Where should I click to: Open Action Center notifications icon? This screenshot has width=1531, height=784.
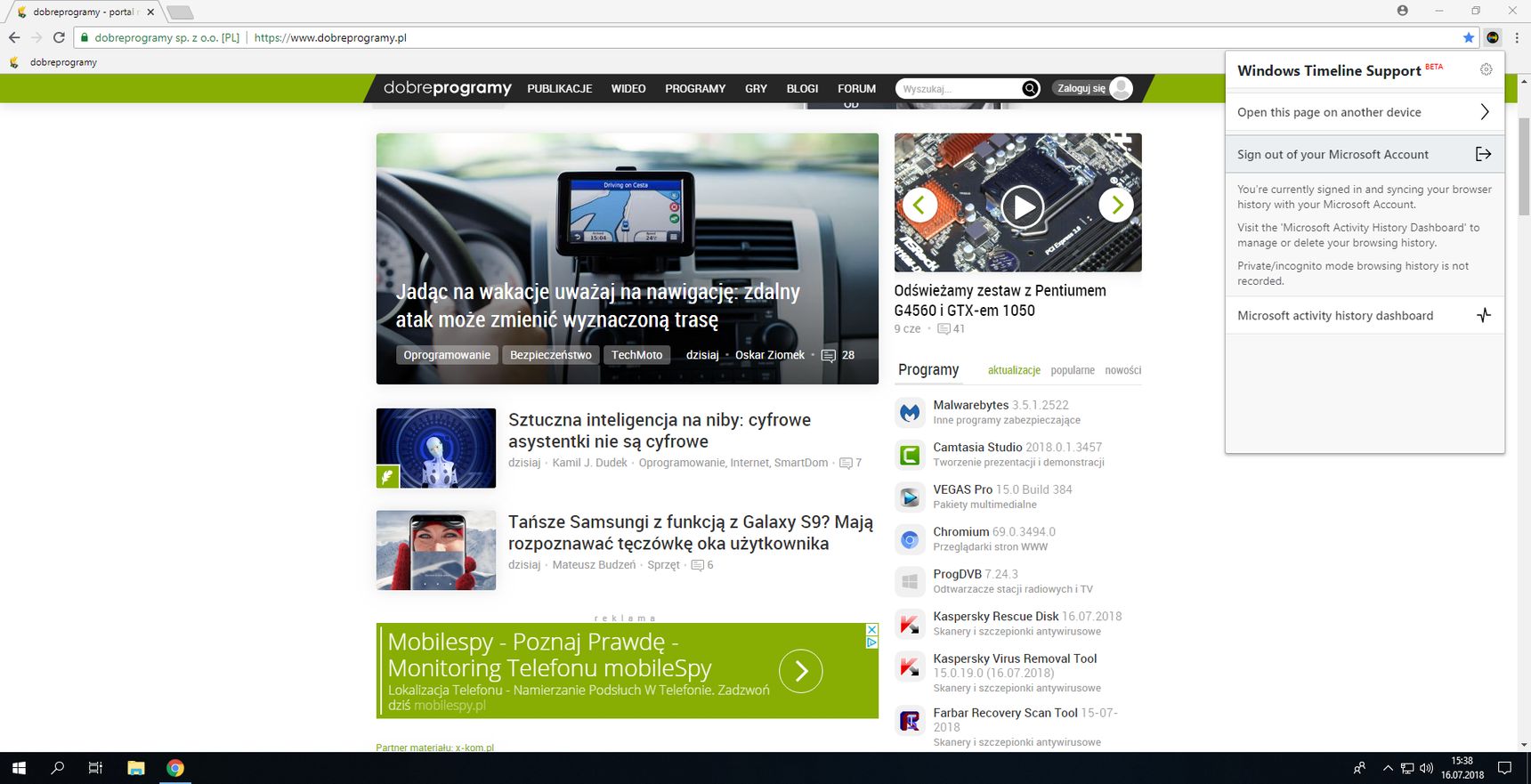click(1505, 768)
